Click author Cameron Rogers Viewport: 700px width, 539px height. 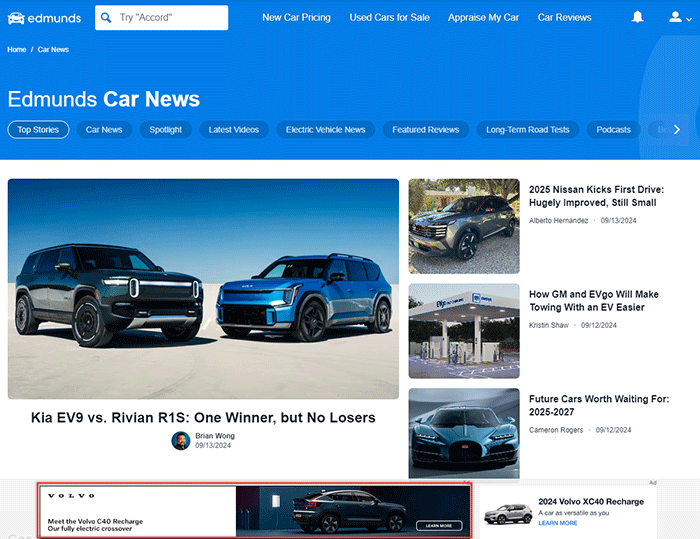tap(556, 430)
